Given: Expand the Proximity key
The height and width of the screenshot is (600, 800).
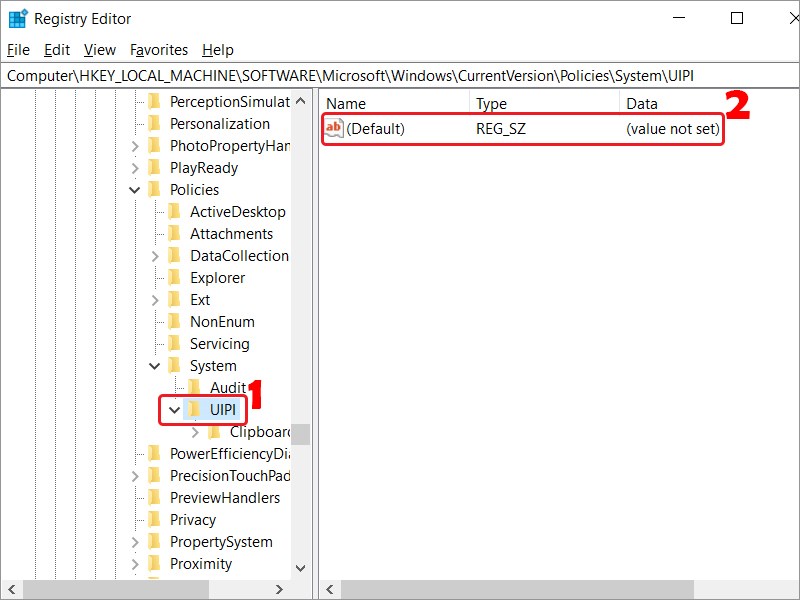Looking at the screenshot, I should pos(135,564).
